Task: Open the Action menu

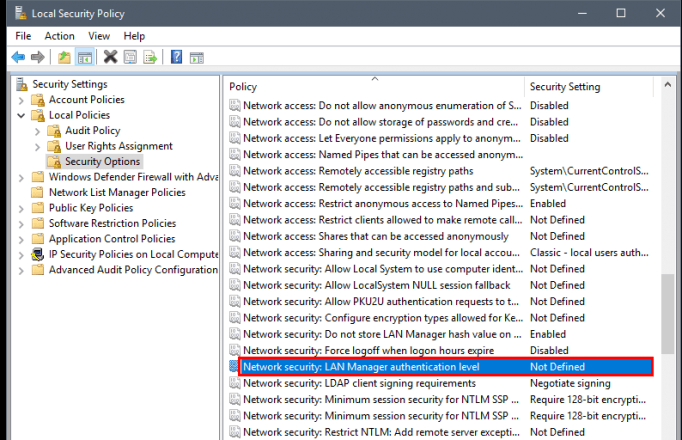Action: pos(59,36)
